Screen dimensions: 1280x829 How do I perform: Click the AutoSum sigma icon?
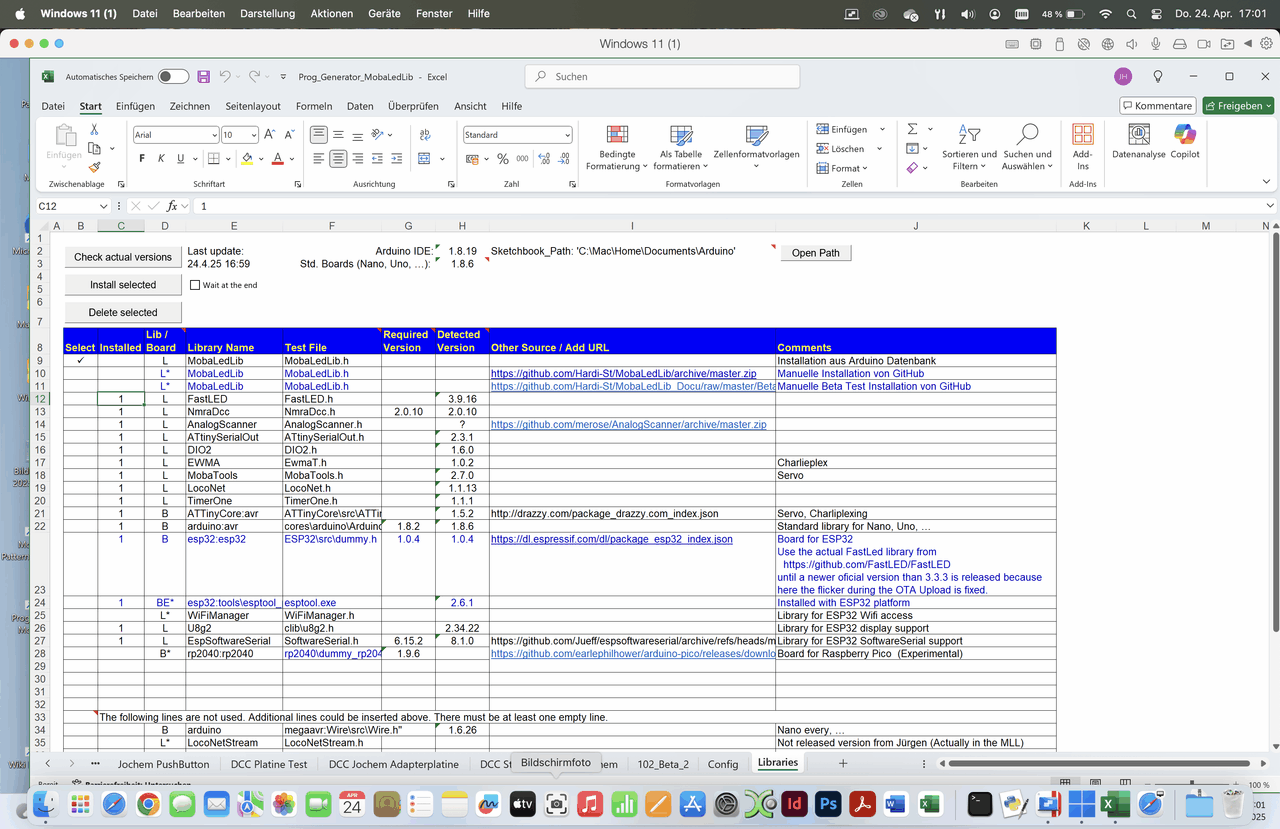coord(912,130)
